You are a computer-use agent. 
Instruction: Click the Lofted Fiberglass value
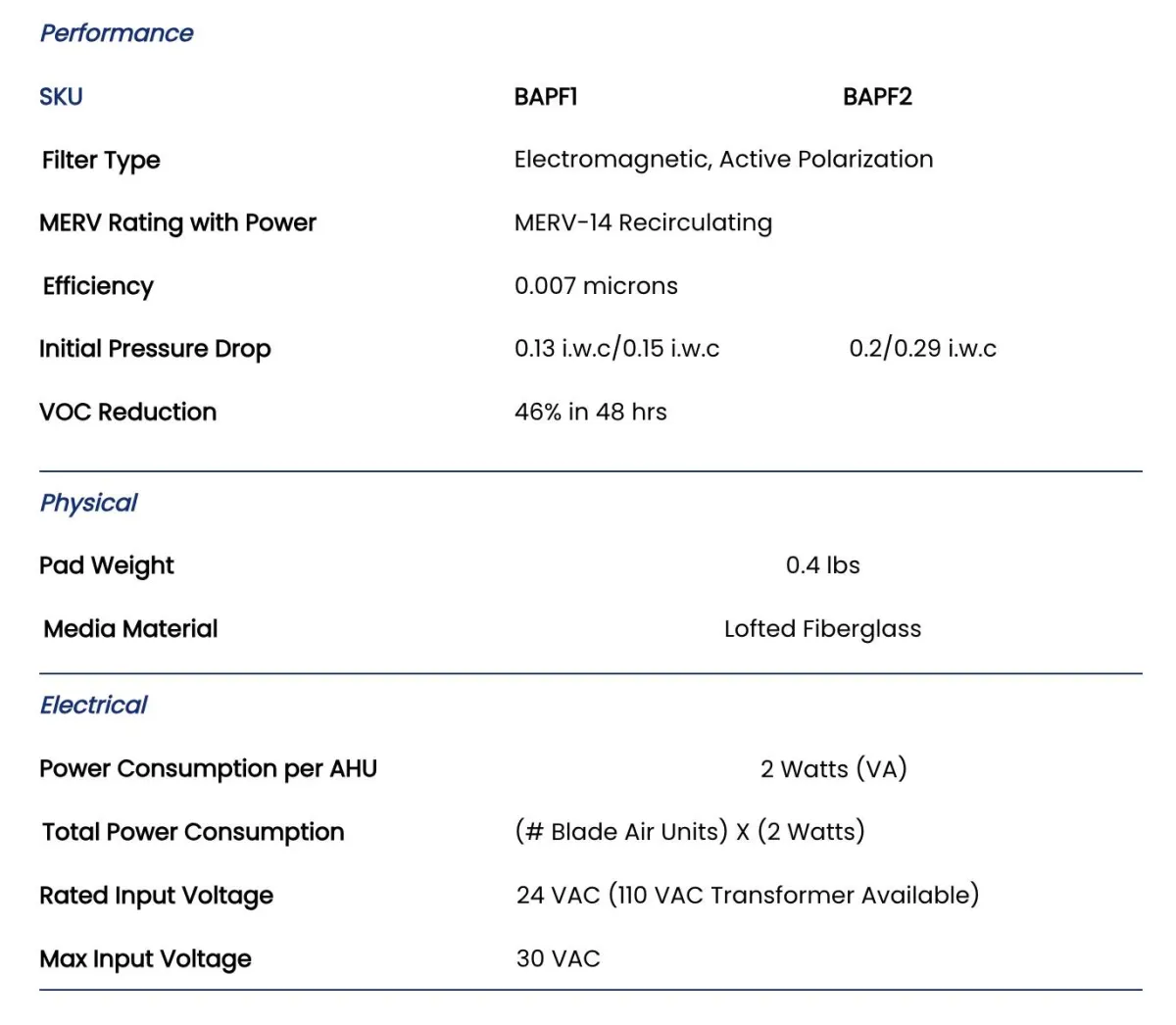click(x=822, y=629)
